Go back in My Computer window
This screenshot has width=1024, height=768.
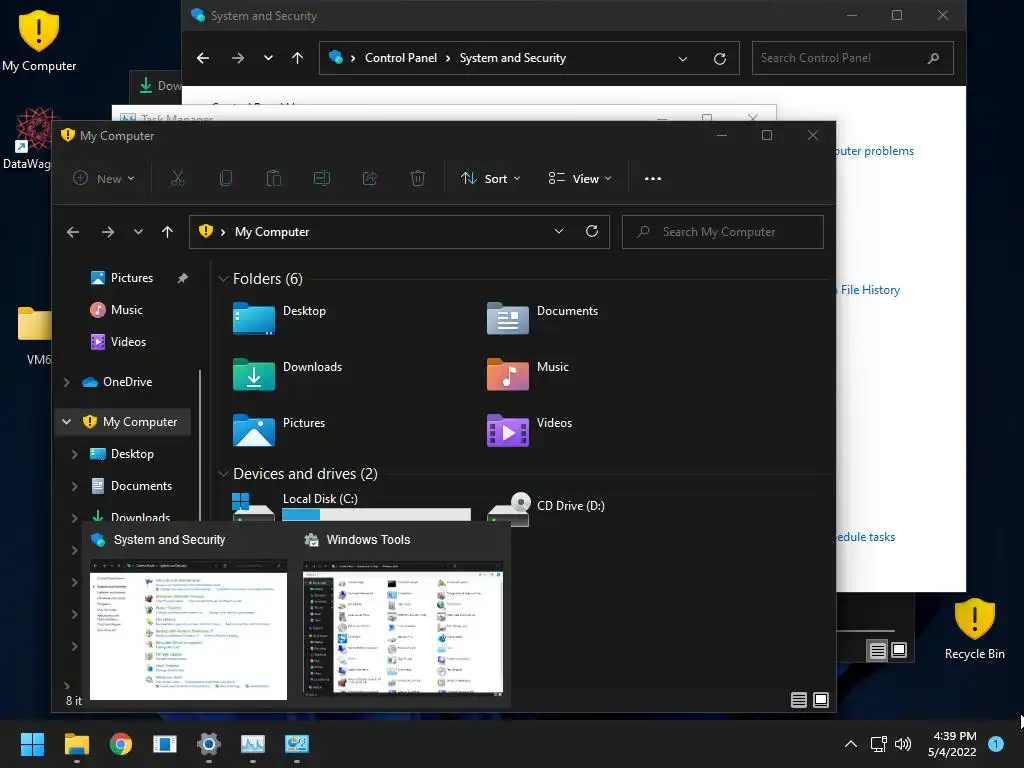pos(73,232)
